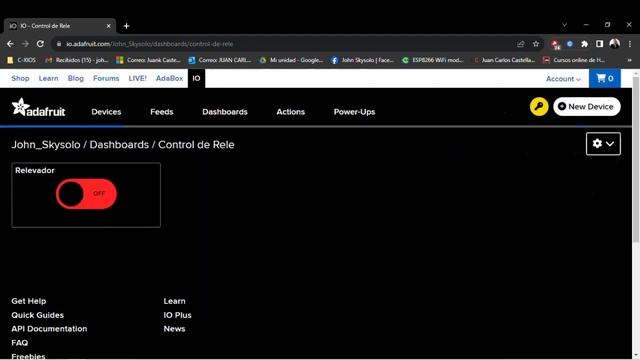Click the New Device button
This screenshot has width=640, height=360.
(587, 107)
